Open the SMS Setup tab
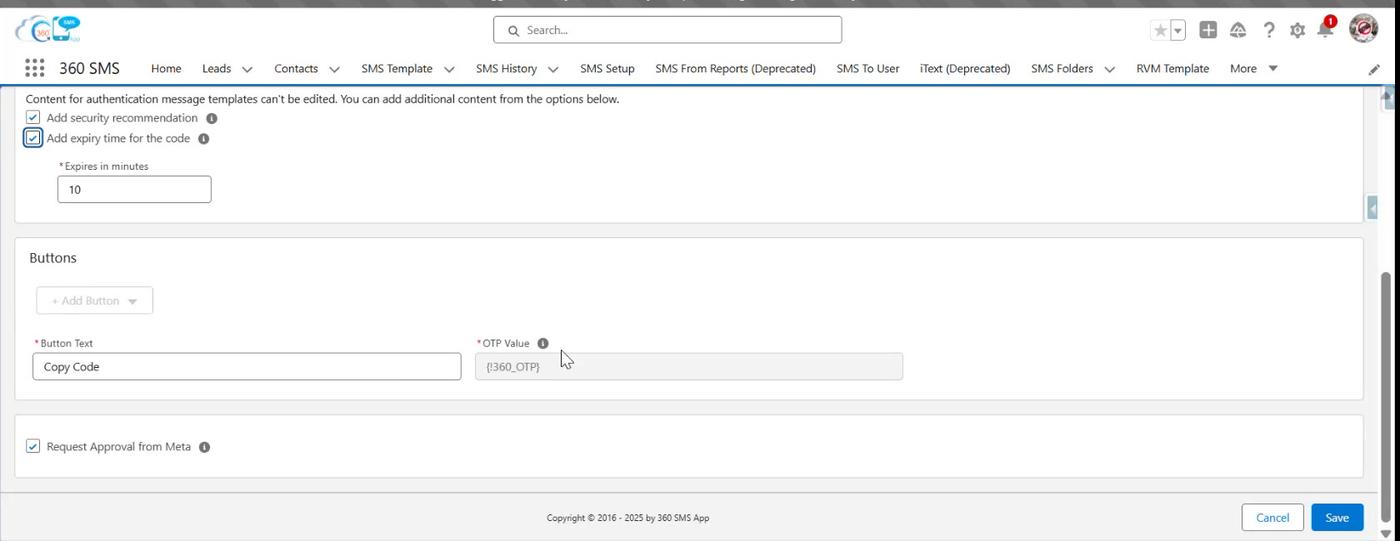Viewport: 1400px width, 541px height. 607,68
